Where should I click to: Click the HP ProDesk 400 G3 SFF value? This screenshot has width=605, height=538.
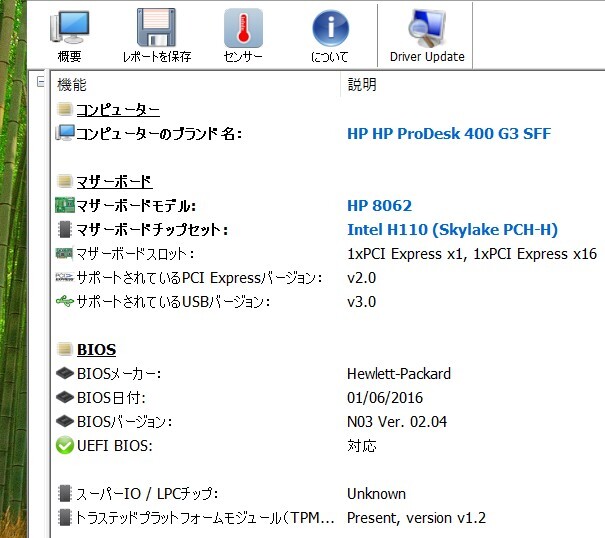449,134
